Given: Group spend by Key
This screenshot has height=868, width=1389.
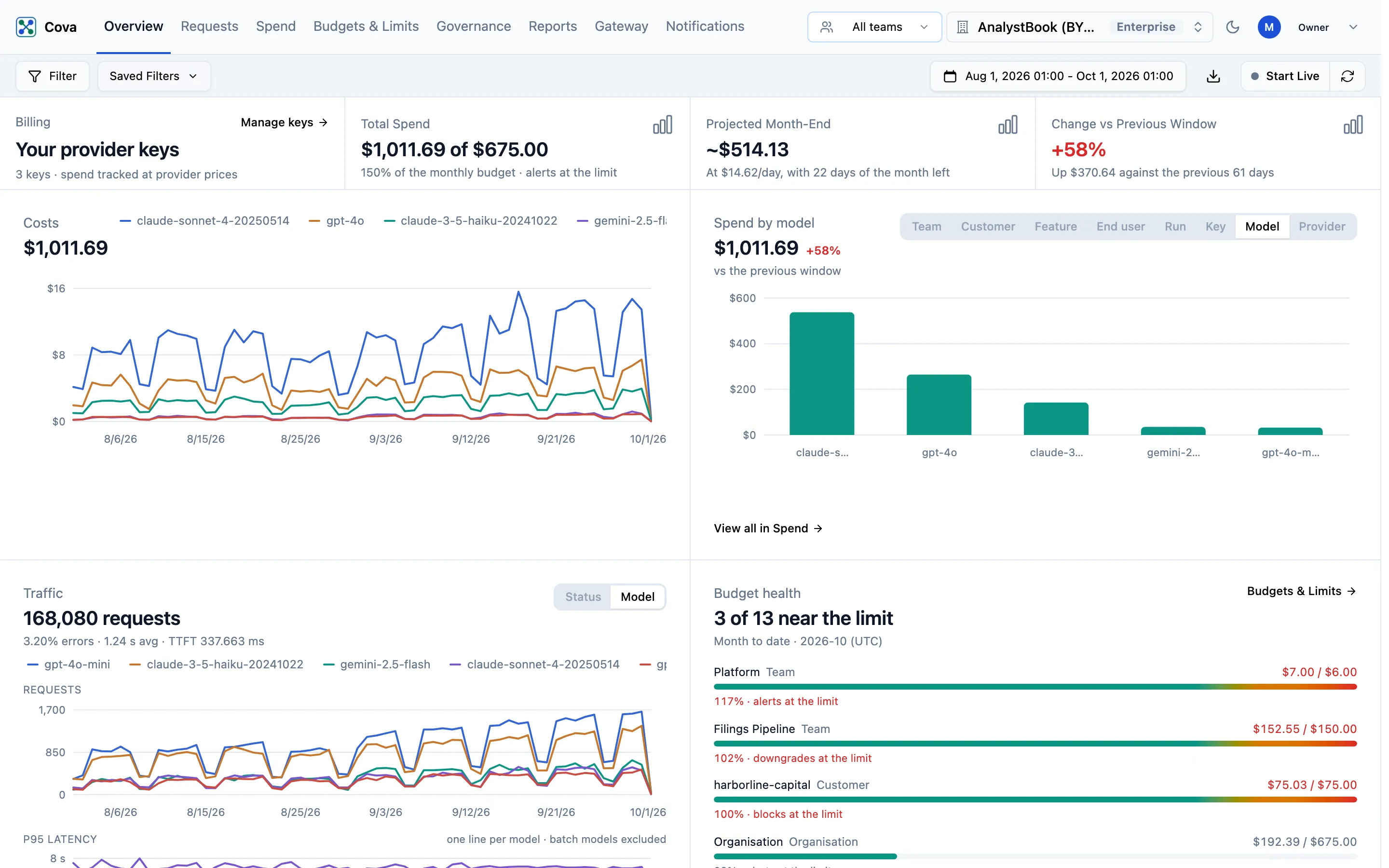Looking at the screenshot, I should pos(1215,227).
